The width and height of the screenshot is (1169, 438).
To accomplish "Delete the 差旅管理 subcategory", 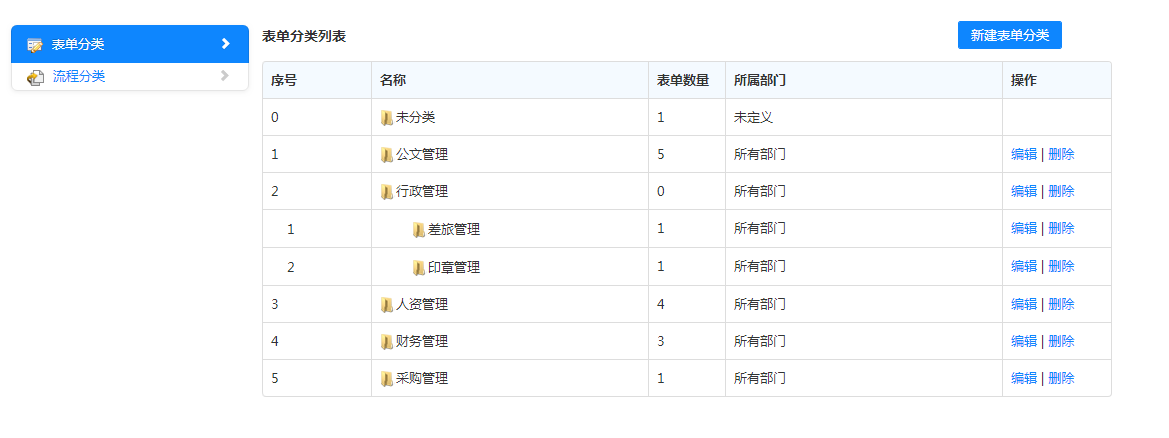I will (1061, 229).
